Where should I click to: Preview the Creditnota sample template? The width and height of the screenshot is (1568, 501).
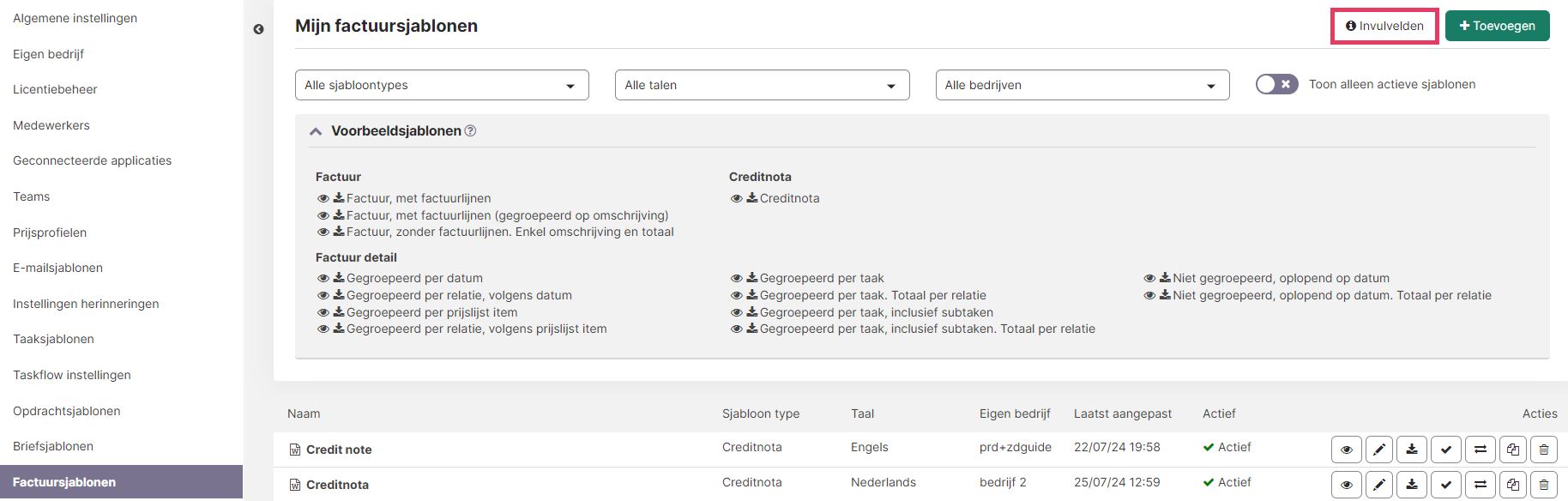coord(737,199)
